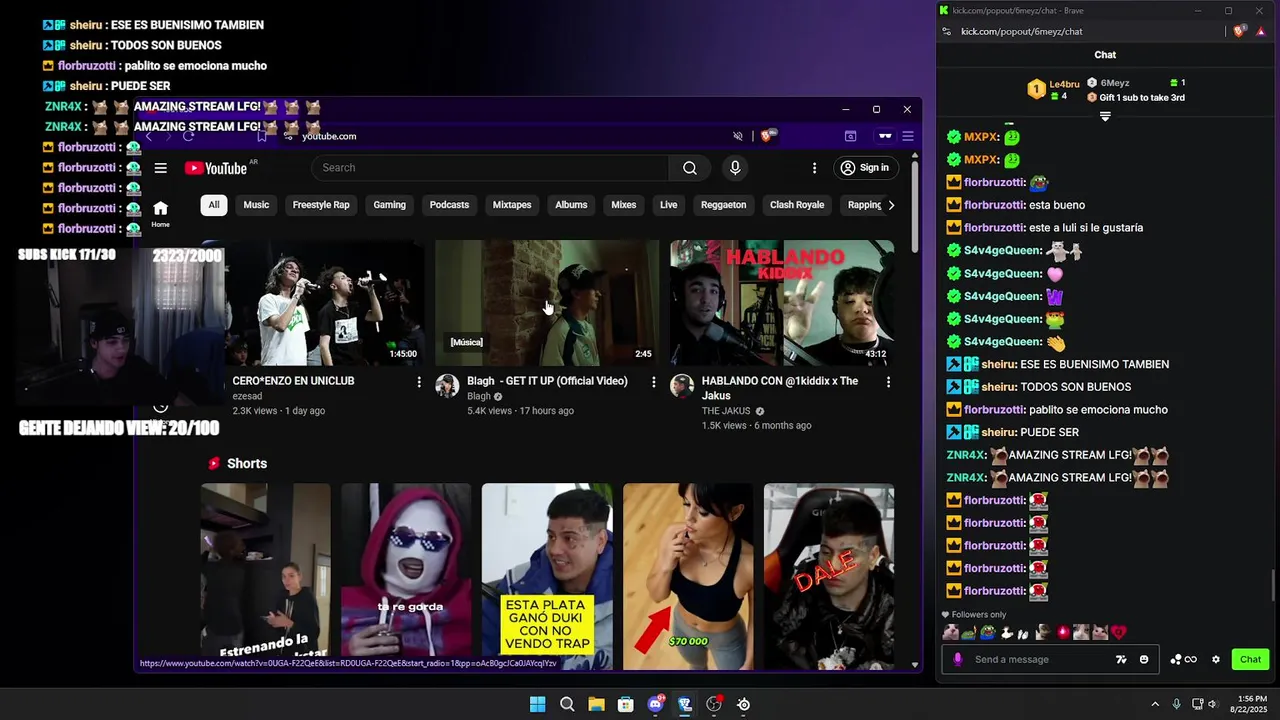Click the YouTube Sign in button
The height and width of the screenshot is (720, 1280).
point(865,168)
